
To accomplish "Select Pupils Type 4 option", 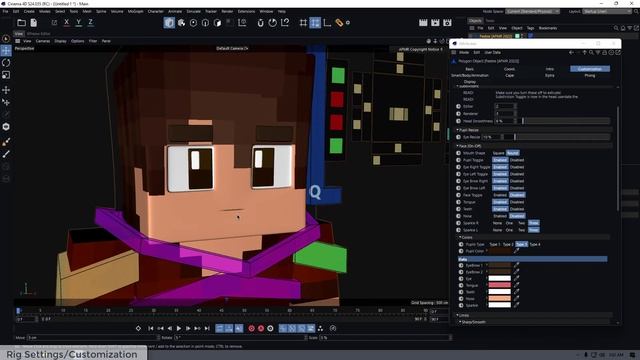I will [535, 244].
